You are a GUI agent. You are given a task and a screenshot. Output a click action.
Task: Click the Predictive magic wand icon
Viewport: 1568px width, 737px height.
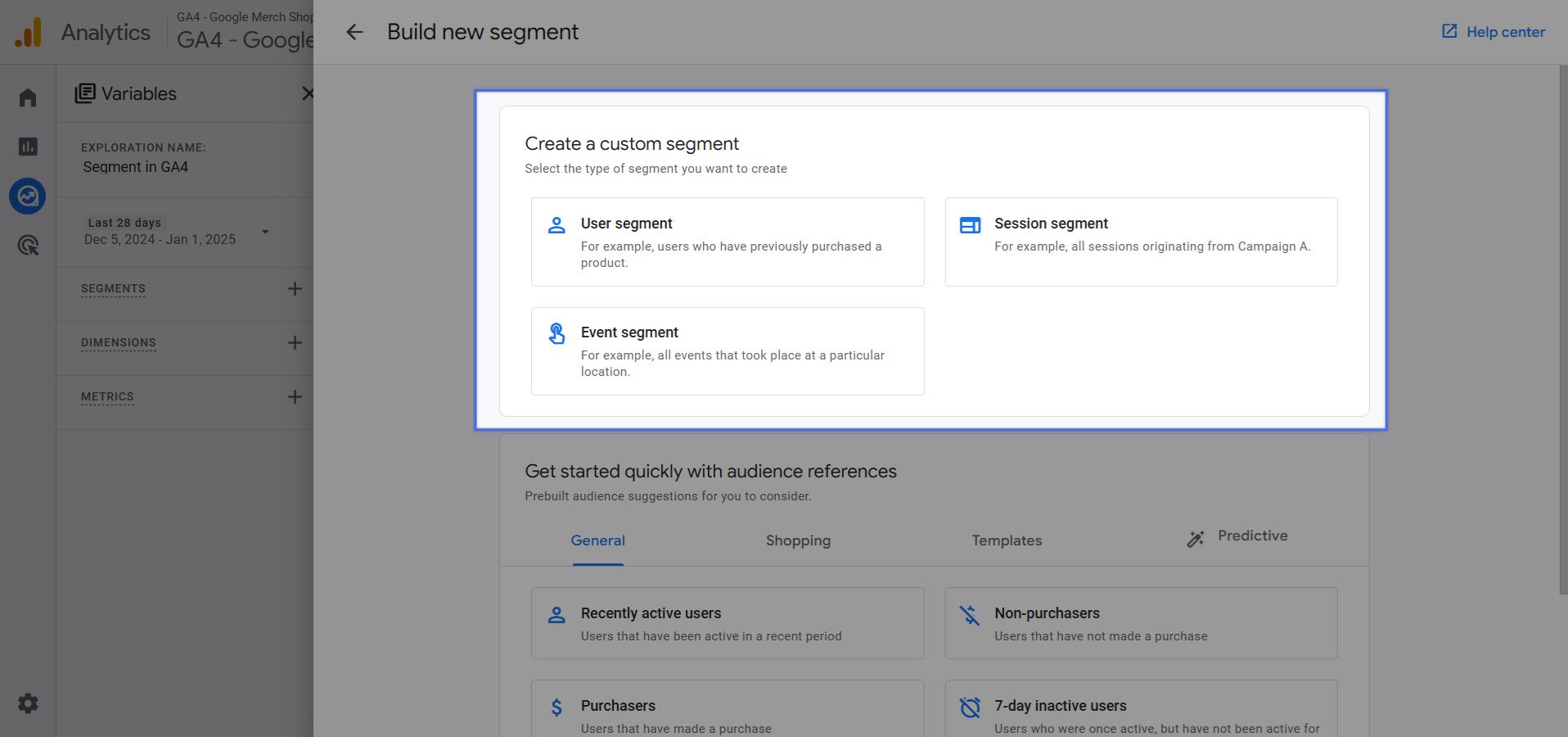(x=1196, y=538)
